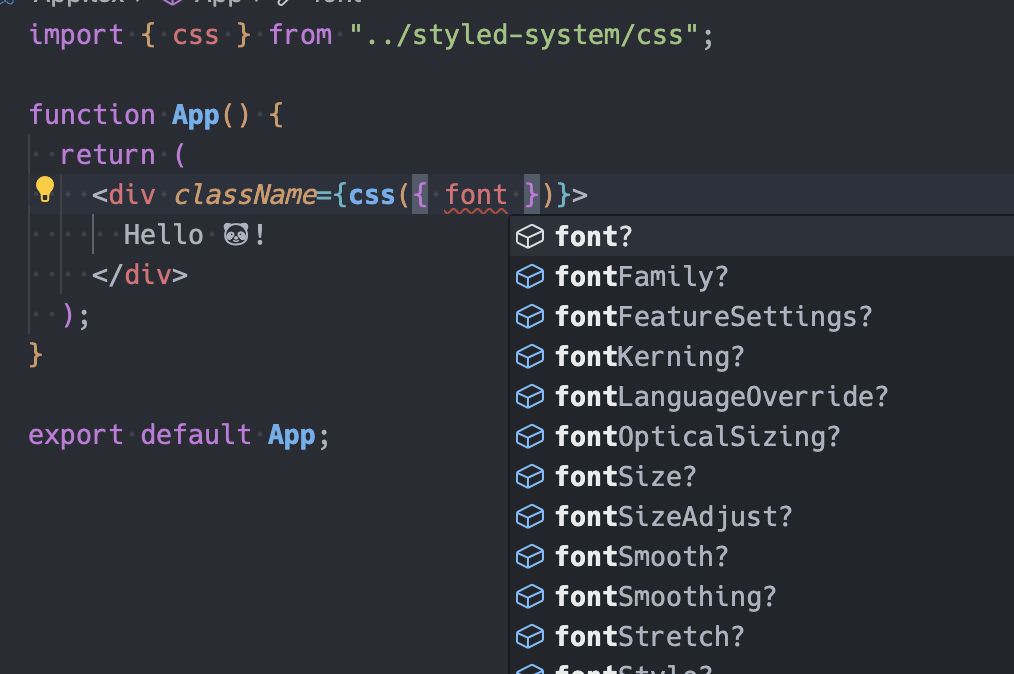
Task: Choose 'fontSizeAdjust?' from the list
Action: pos(762,517)
